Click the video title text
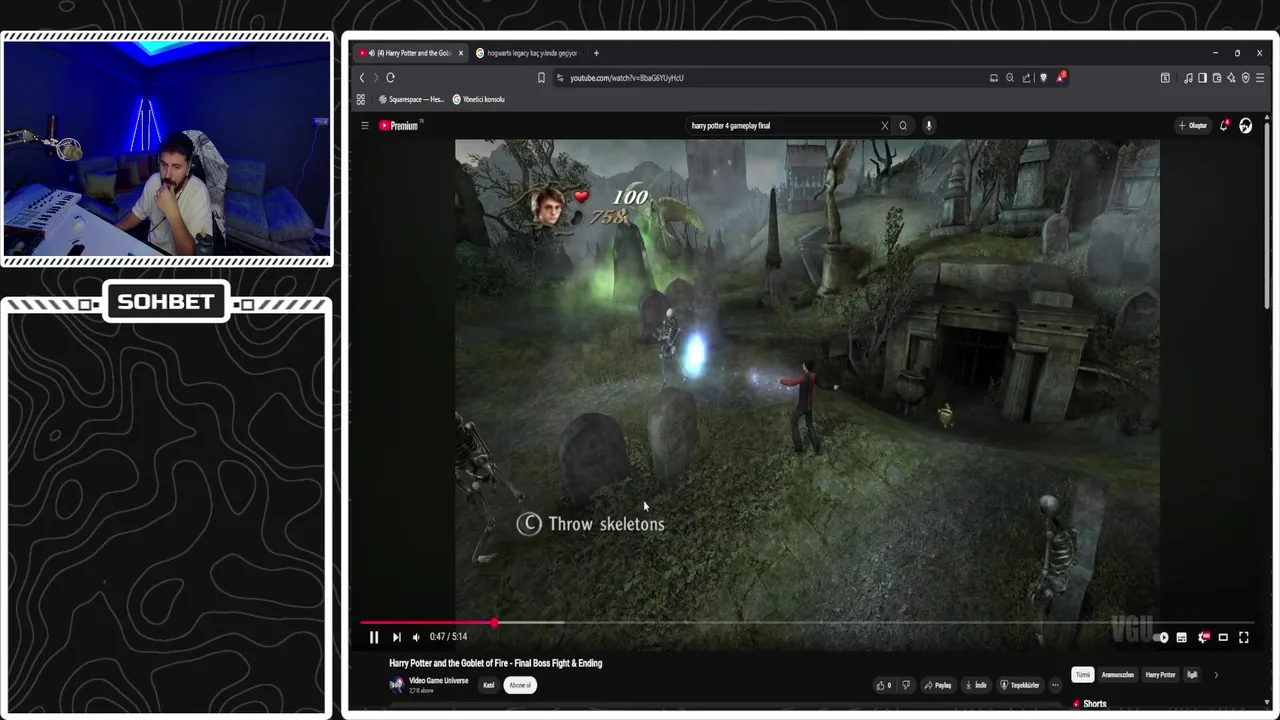Screen dimensions: 1280x720 click(495, 663)
